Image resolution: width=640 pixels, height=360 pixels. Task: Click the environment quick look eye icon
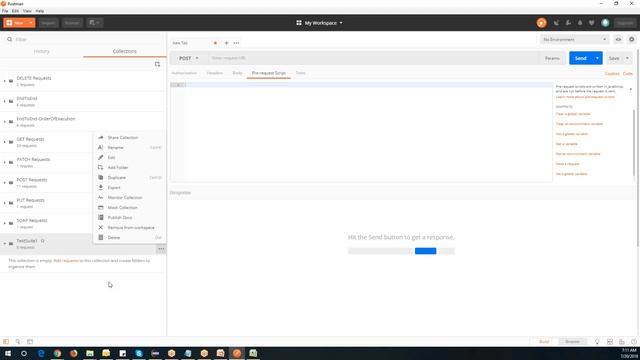click(618, 40)
